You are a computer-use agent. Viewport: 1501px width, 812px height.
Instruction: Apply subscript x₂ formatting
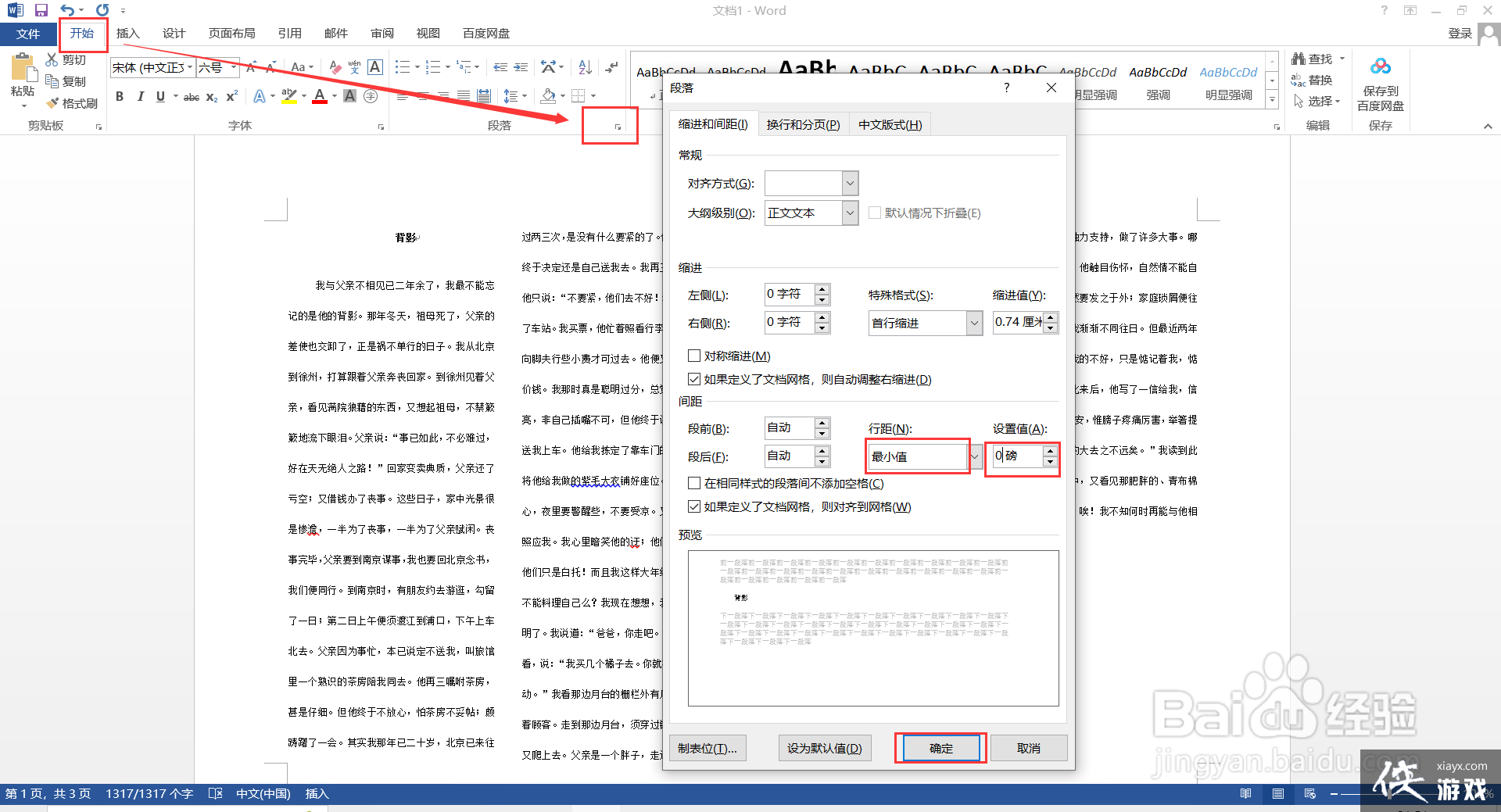(212, 97)
